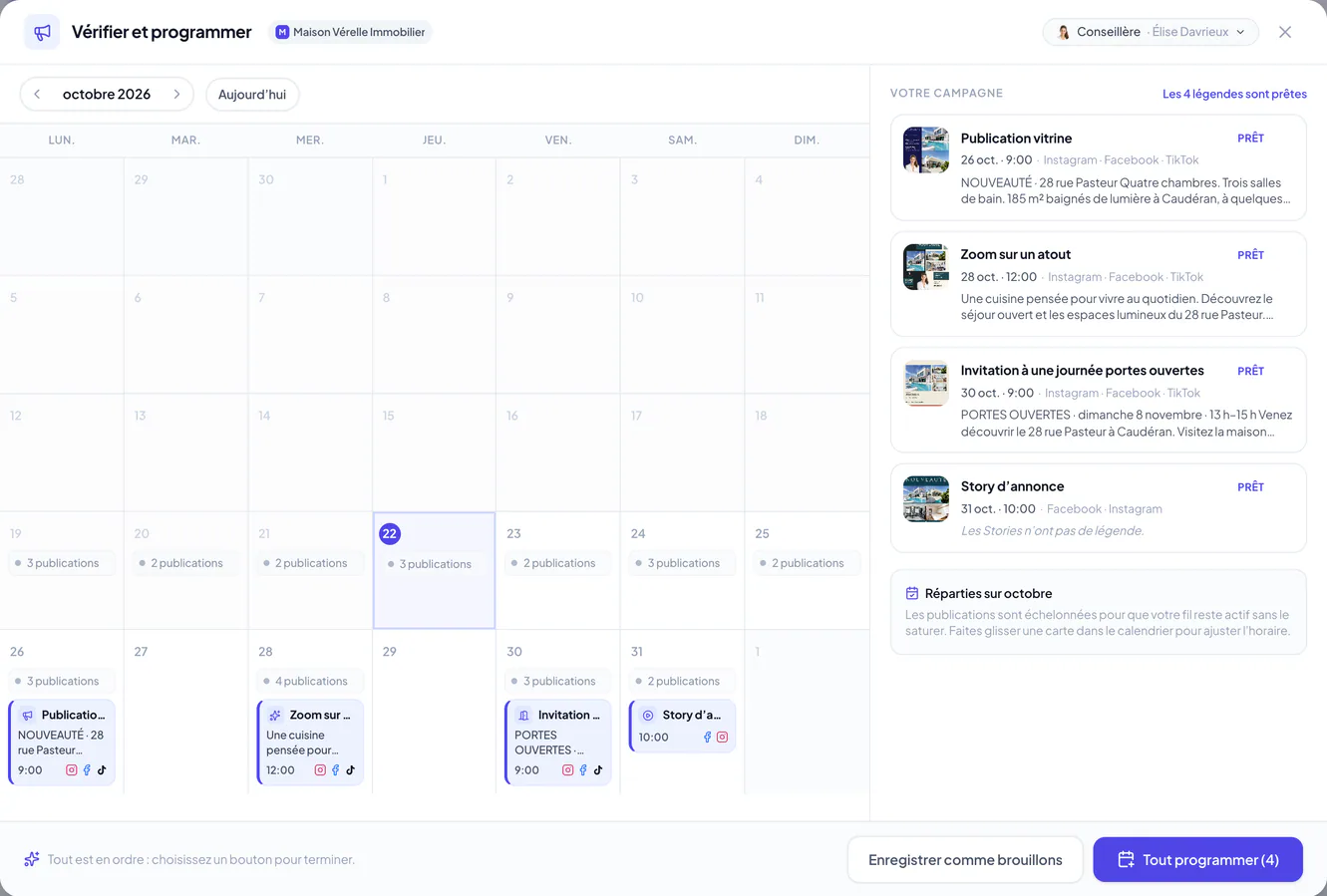Click the Instagram icon on the 12:00 event
This screenshot has width=1327, height=896.
click(x=320, y=770)
